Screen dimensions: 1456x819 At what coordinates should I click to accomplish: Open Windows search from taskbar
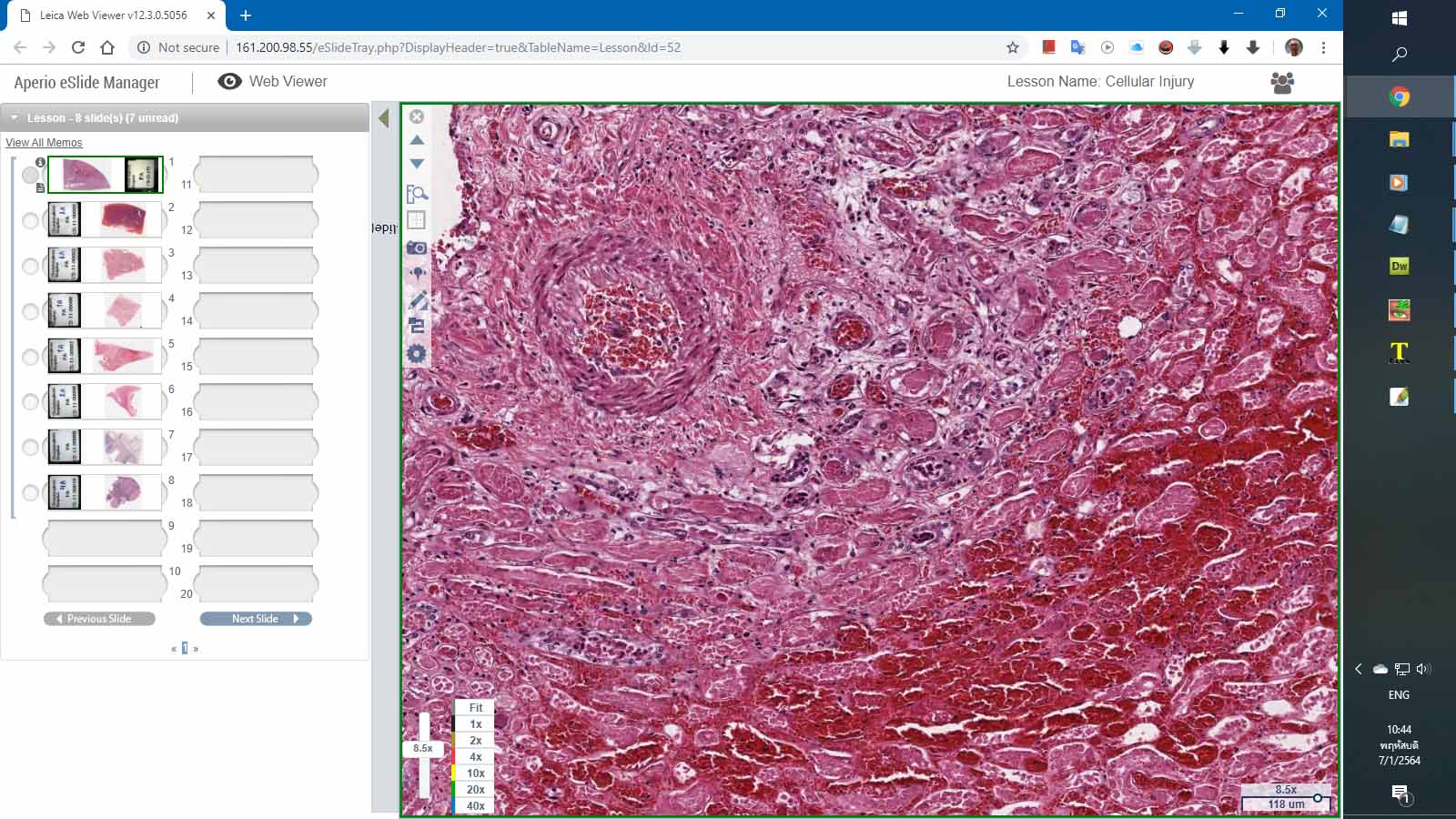coord(1400,55)
